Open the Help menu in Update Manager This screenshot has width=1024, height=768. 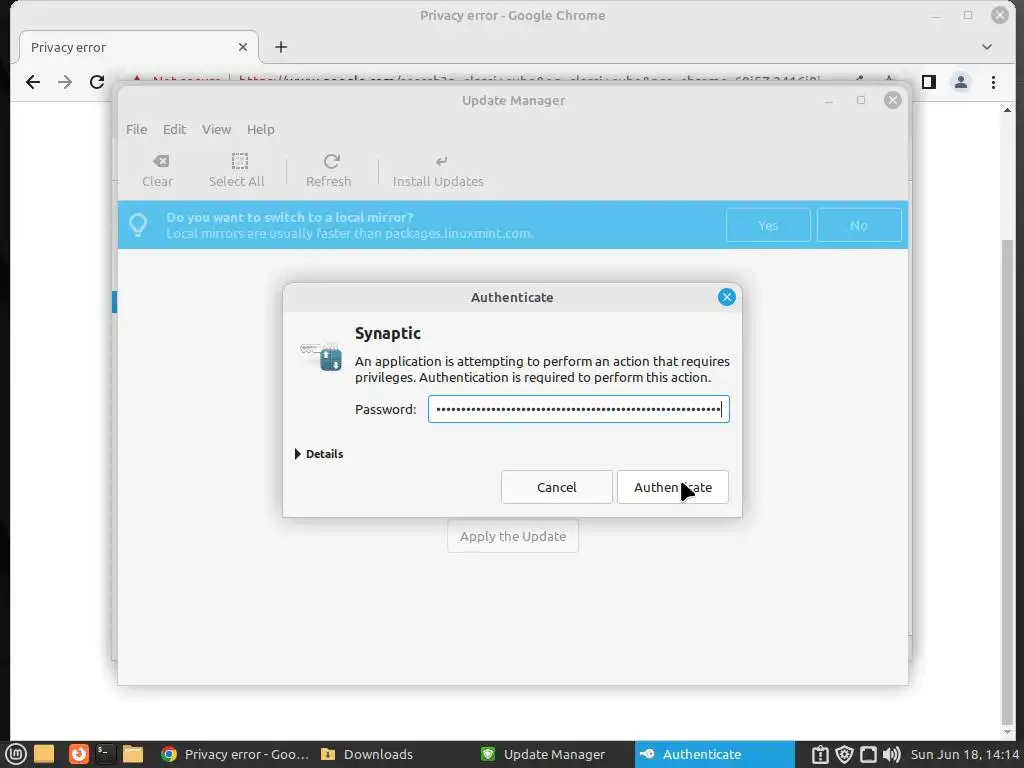[261, 129]
